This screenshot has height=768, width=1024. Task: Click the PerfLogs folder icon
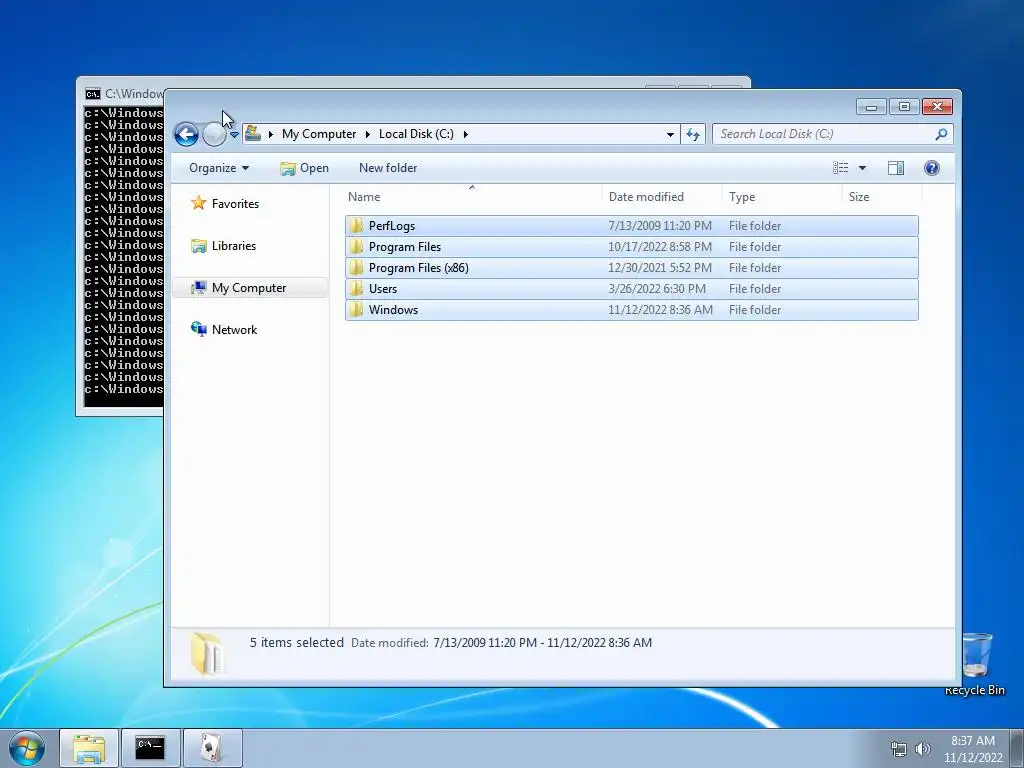tap(356, 226)
